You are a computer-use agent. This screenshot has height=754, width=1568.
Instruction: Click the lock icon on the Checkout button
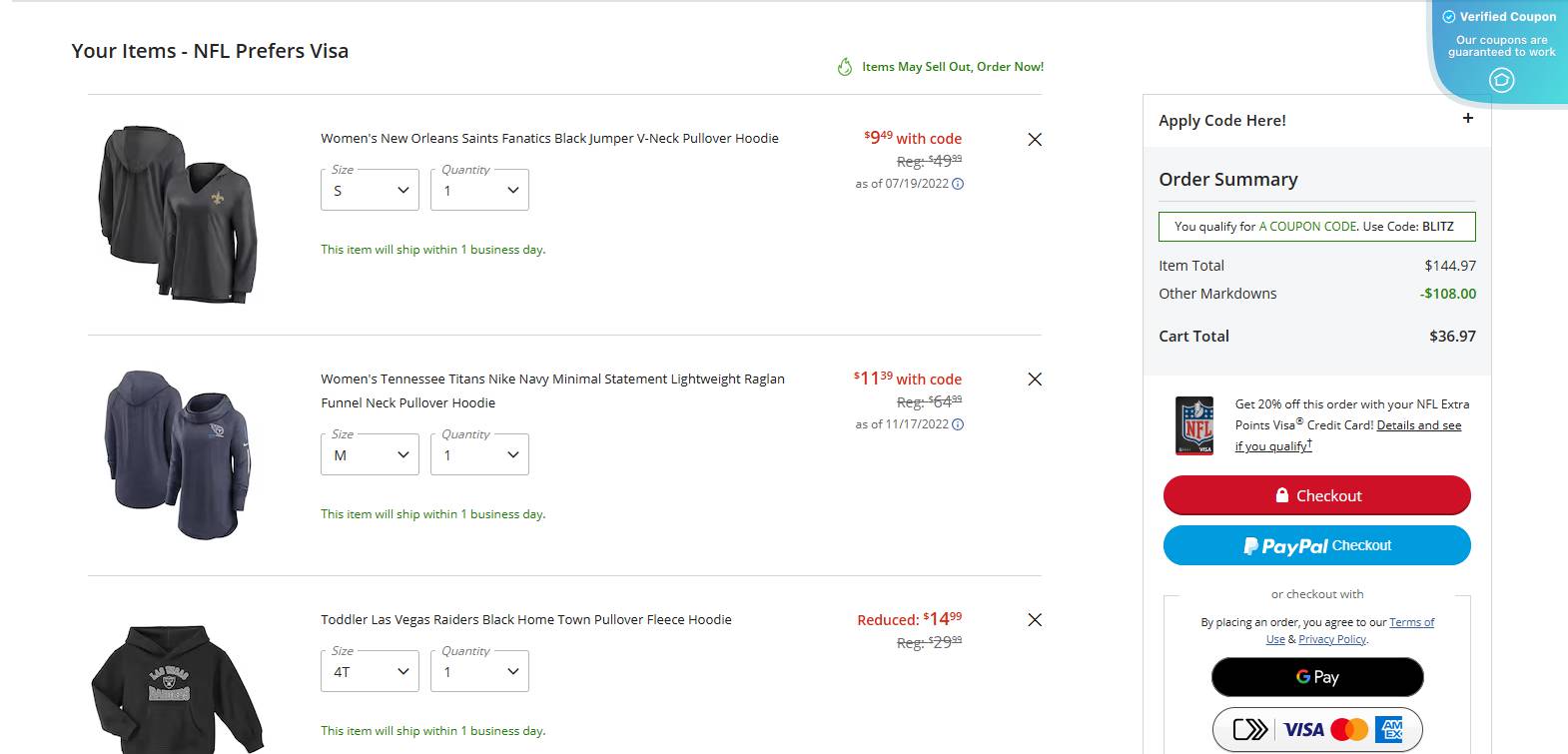tap(1281, 495)
